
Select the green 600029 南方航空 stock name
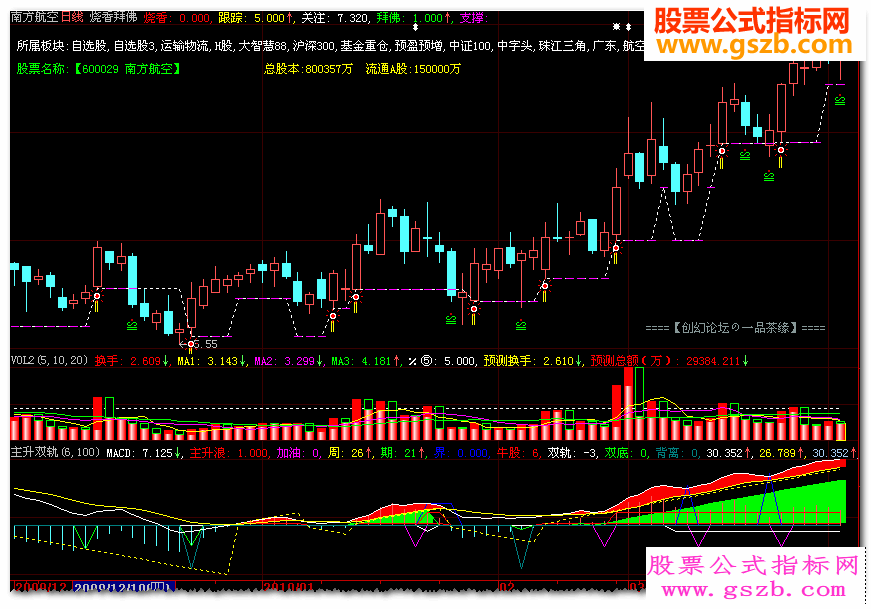point(127,69)
